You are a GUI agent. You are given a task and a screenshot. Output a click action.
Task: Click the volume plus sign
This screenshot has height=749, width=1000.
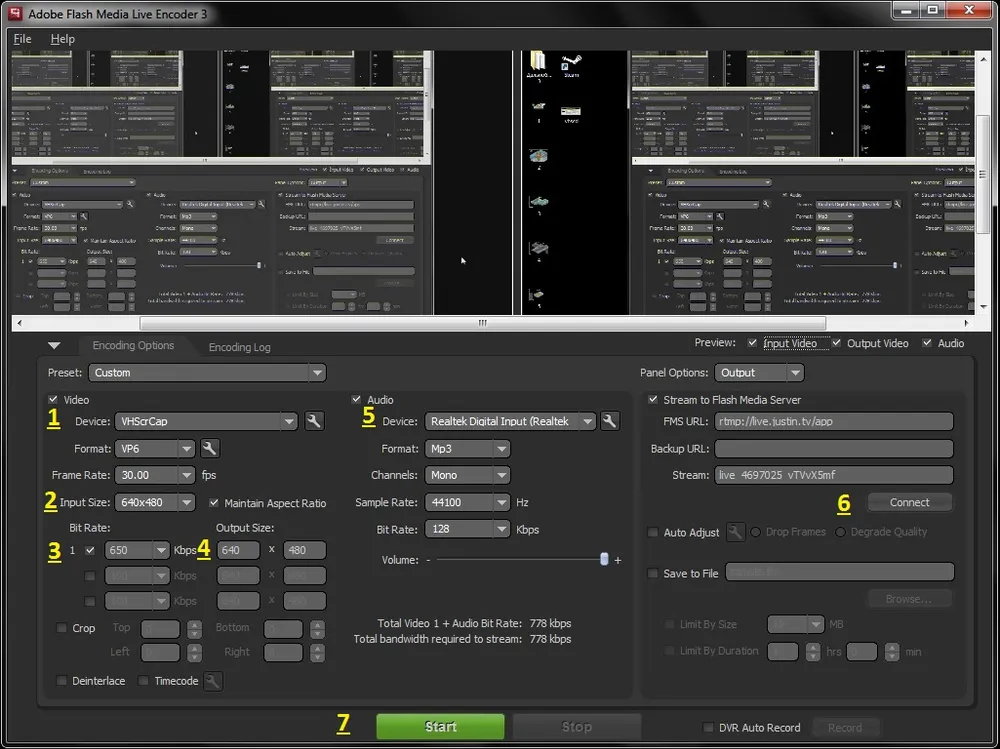[618, 561]
